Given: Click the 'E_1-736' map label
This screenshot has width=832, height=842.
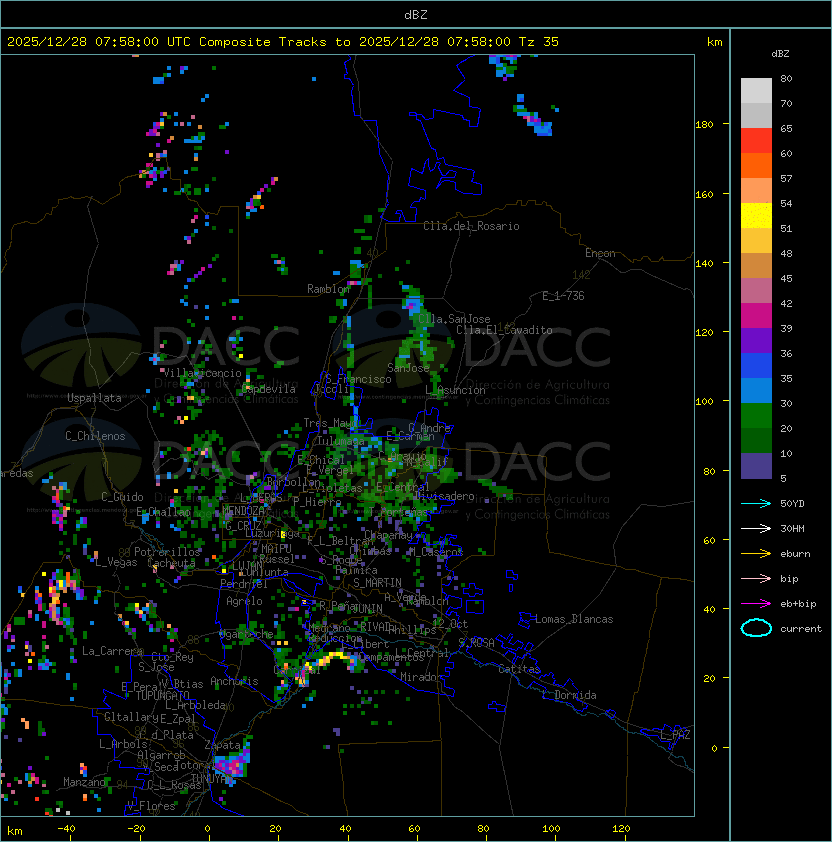Looking at the screenshot, I should coord(563,296).
